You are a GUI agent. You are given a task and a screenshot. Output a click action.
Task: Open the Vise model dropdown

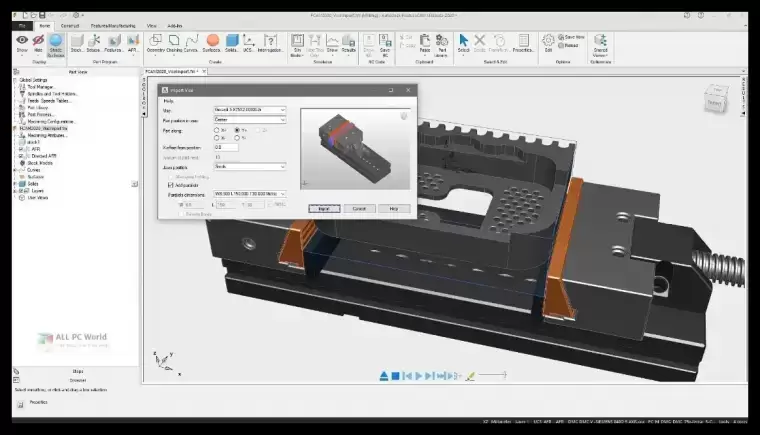250,110
